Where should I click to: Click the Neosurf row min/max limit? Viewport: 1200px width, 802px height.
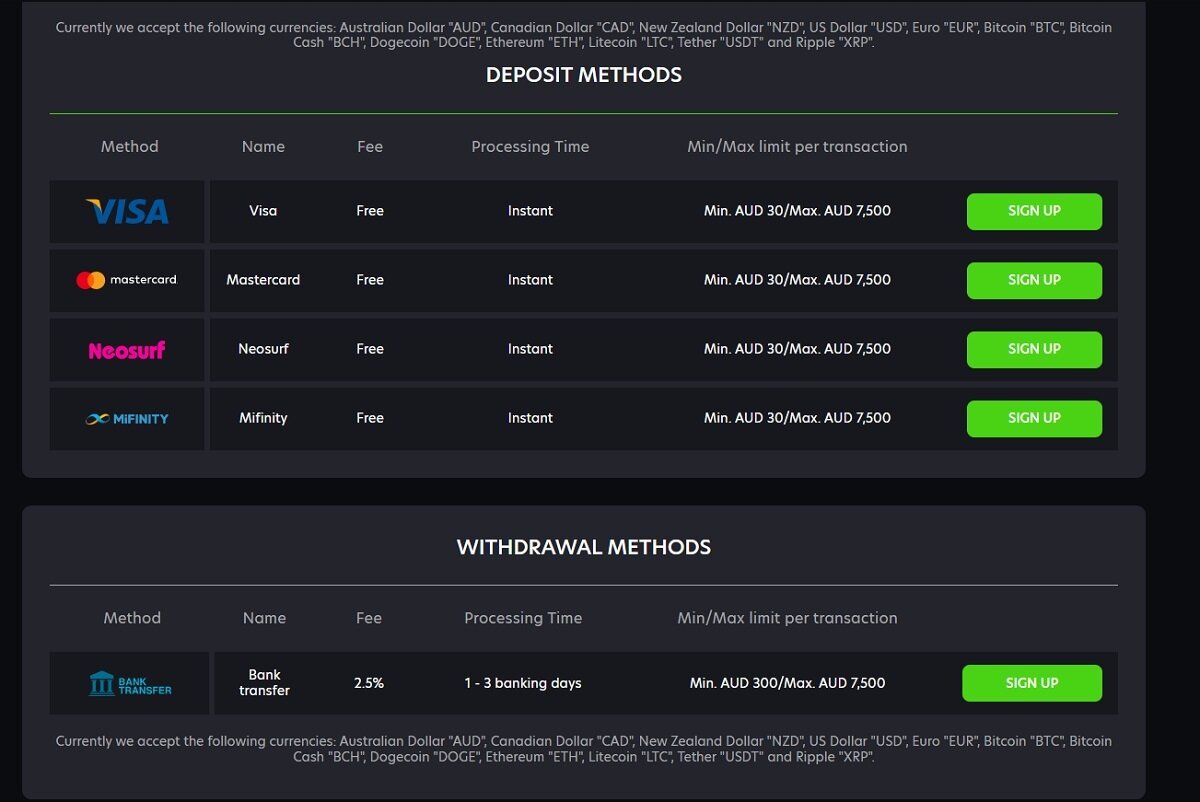797,349
